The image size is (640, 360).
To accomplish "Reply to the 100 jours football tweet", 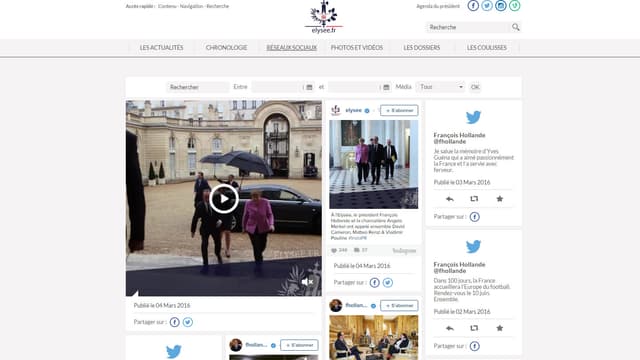I will point(450,328).
